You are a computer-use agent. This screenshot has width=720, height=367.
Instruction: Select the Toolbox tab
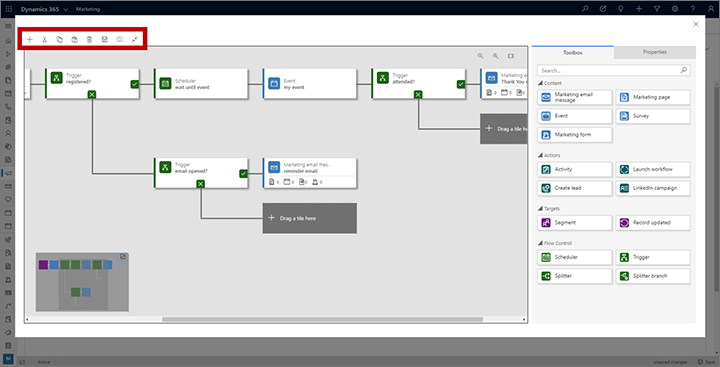click(x=573, y=52)
